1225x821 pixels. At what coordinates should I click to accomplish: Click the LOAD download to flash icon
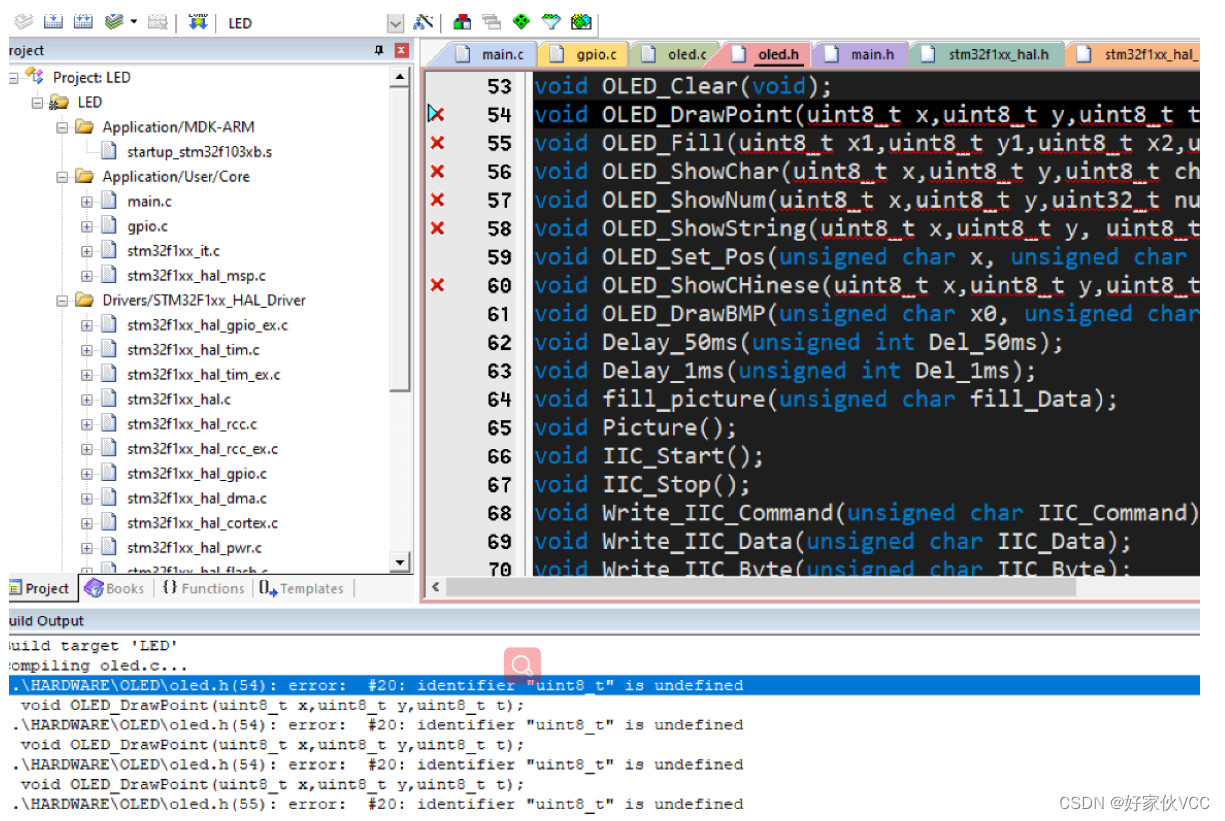point(197,21)
